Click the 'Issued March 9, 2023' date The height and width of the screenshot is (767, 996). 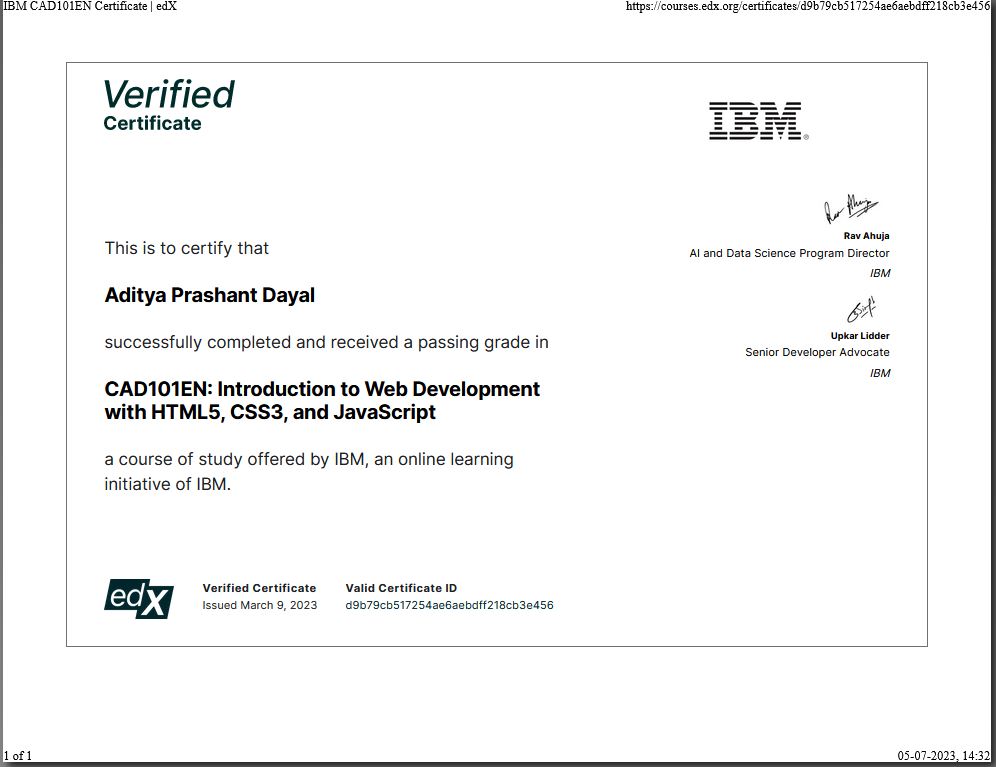[x=260, y=605]
